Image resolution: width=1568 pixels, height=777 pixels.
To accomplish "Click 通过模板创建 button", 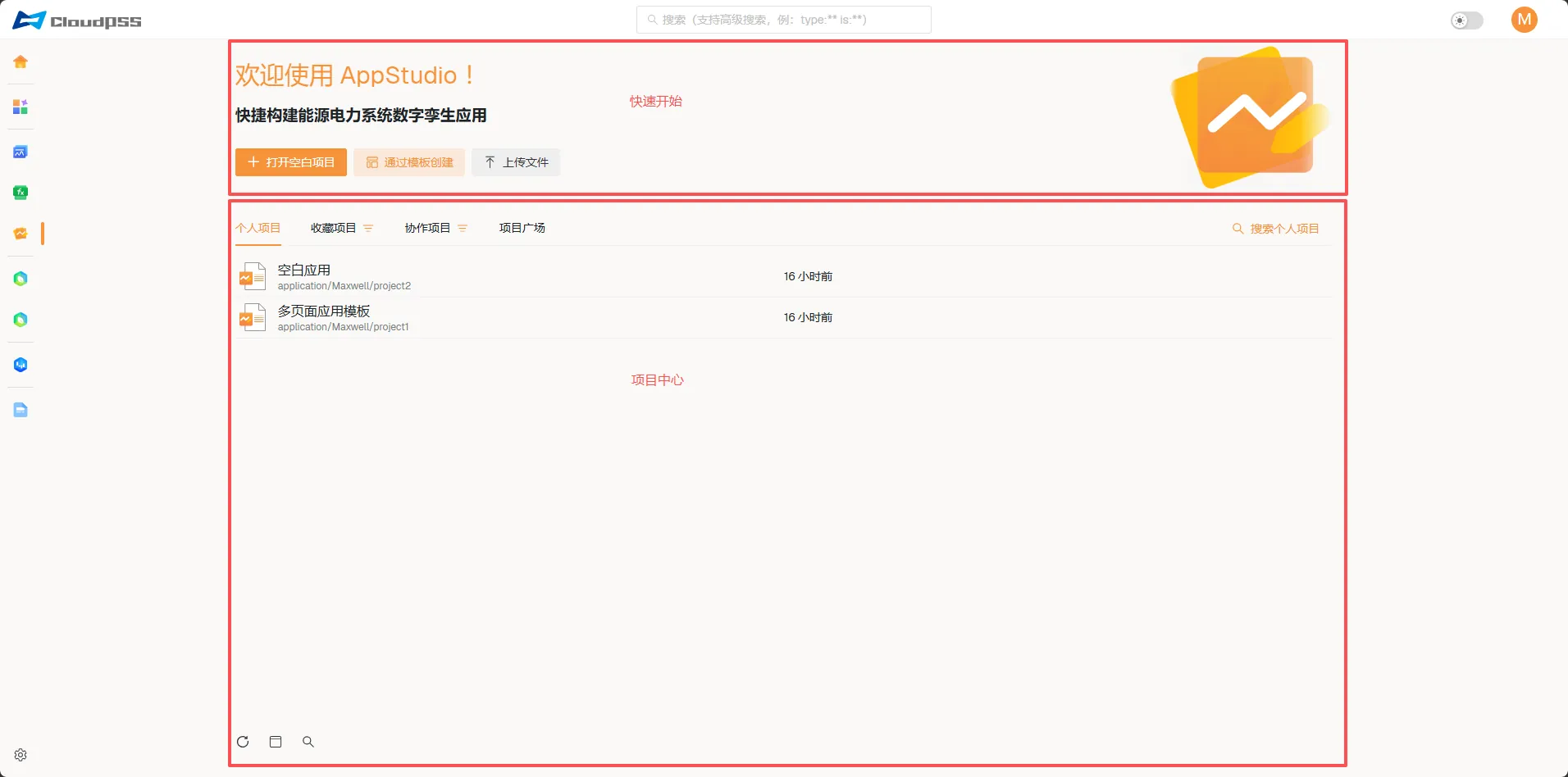I will point(409,162).
